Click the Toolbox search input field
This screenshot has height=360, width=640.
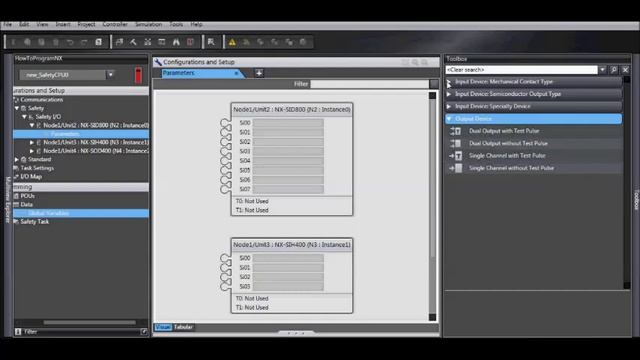point(521,70)
